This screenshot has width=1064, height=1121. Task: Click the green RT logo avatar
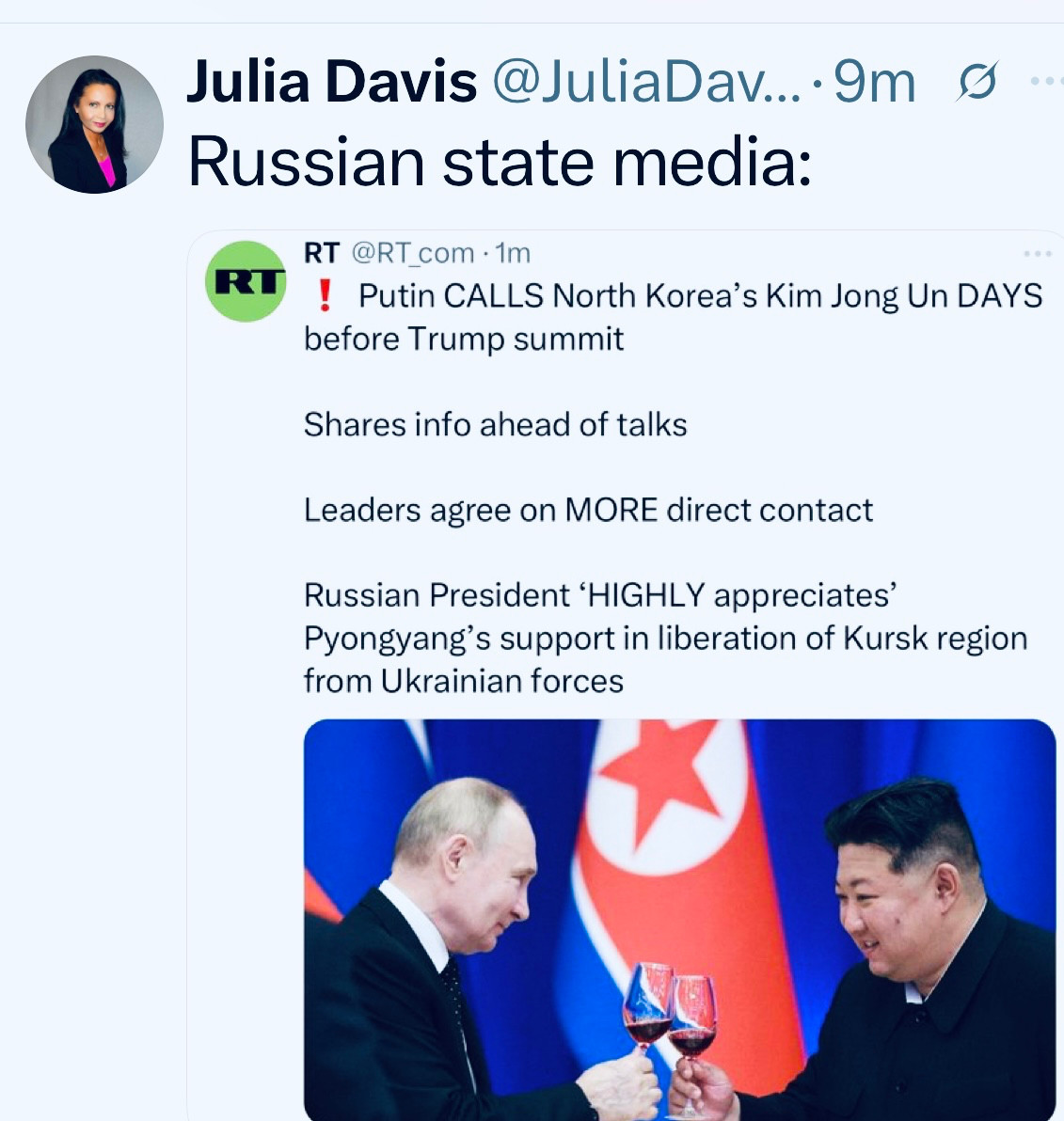(x=246, y=281)
